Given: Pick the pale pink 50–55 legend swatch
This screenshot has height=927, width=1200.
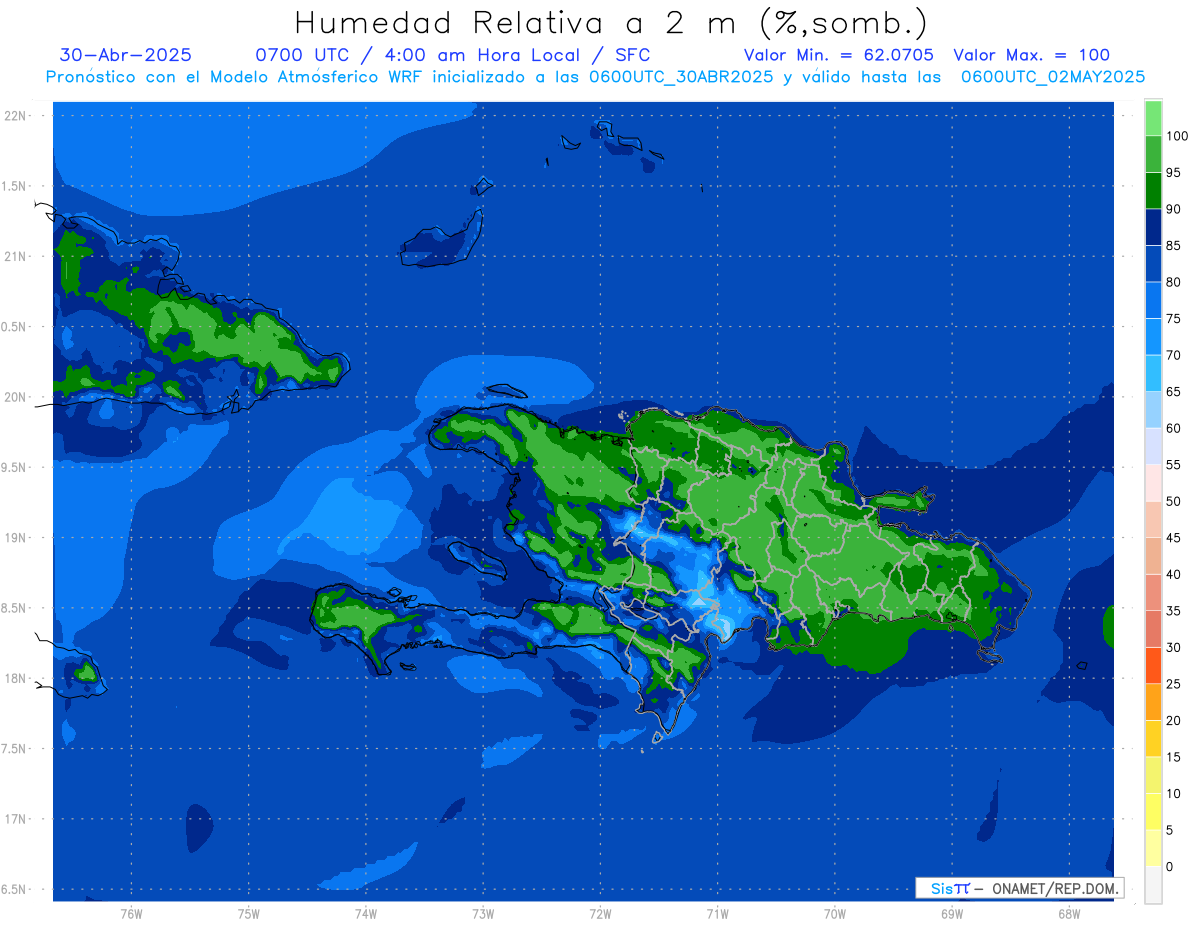Looking at the screenshot, I should click(x=1153, y=483).
